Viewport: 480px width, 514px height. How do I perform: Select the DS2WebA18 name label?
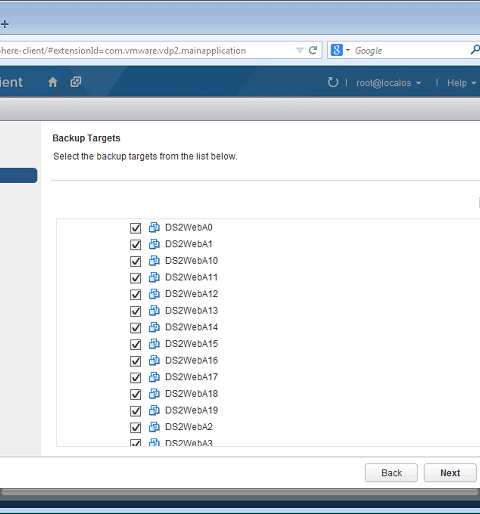point(191,394)
